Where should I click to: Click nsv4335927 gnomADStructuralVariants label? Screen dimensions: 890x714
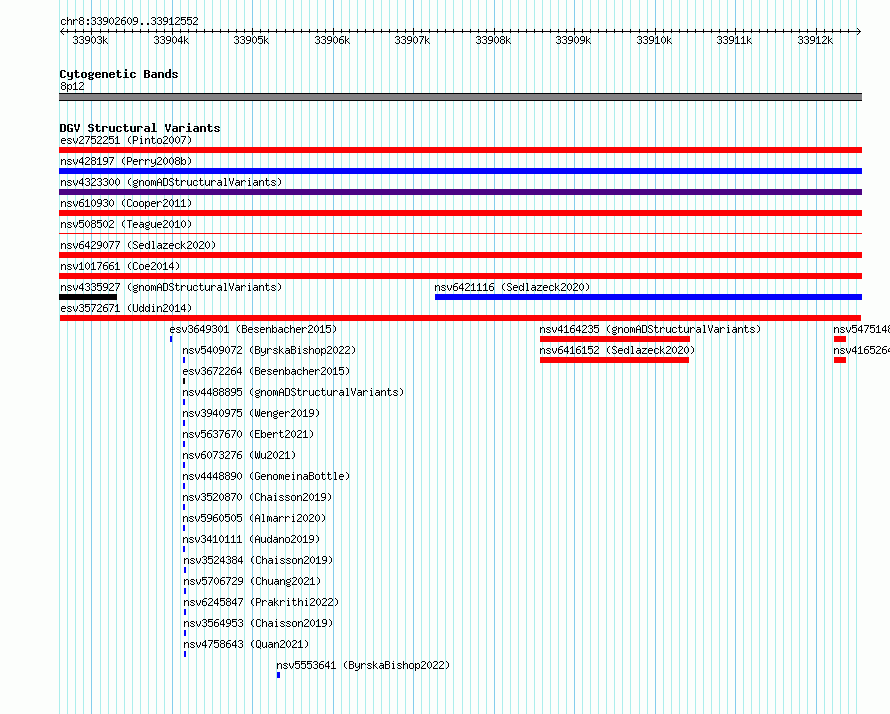[171, 287]
